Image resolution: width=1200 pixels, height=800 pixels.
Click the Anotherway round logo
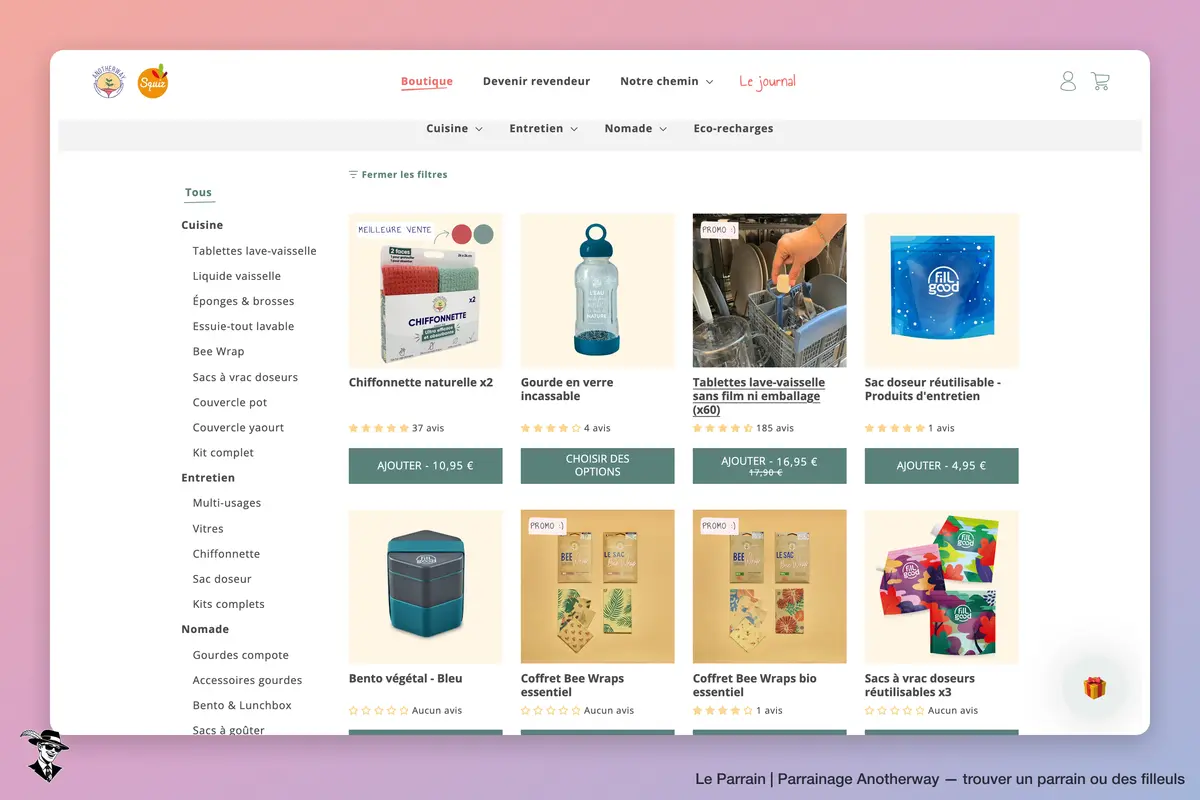point(109,82)
